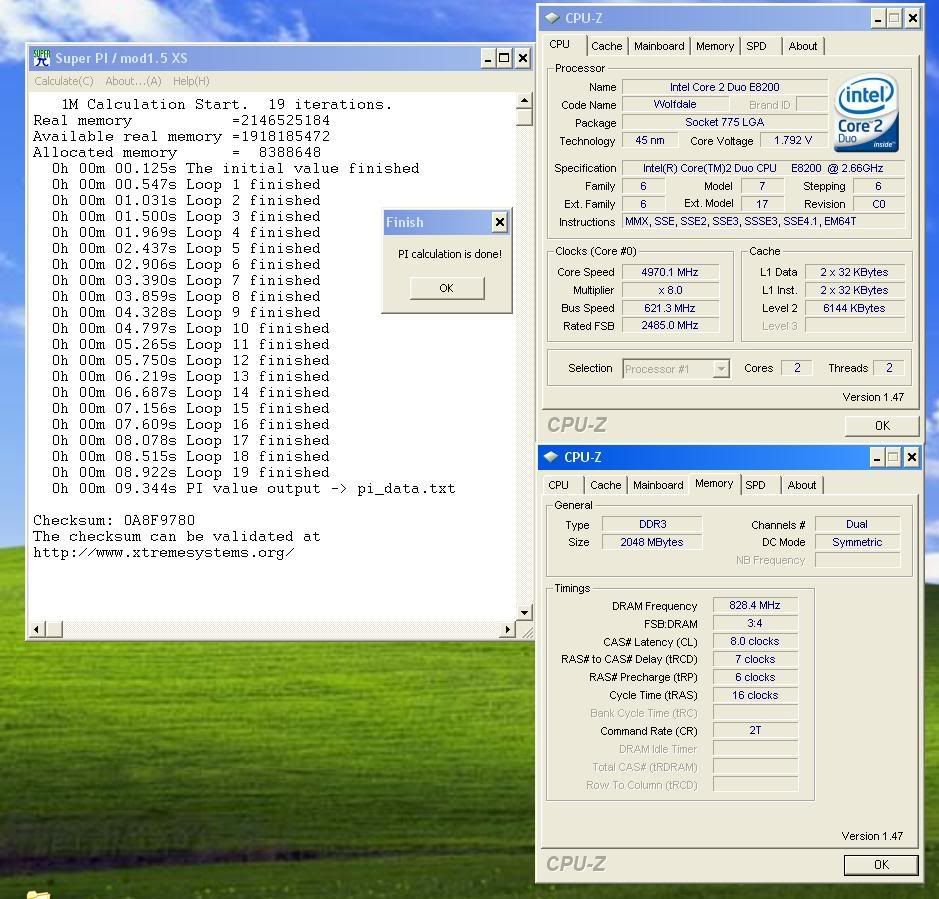Image resolution: width=939 pixels, height=899 pixels.
Task: Click the PI value output pi_data.txt line
Action: click(x=253, y=489)
